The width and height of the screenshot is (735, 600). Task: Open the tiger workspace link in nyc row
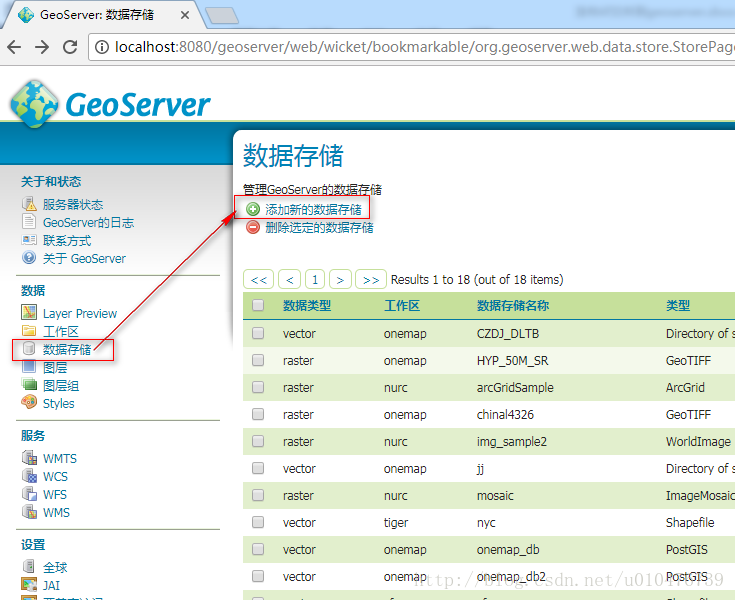click(x=396, y=522)
